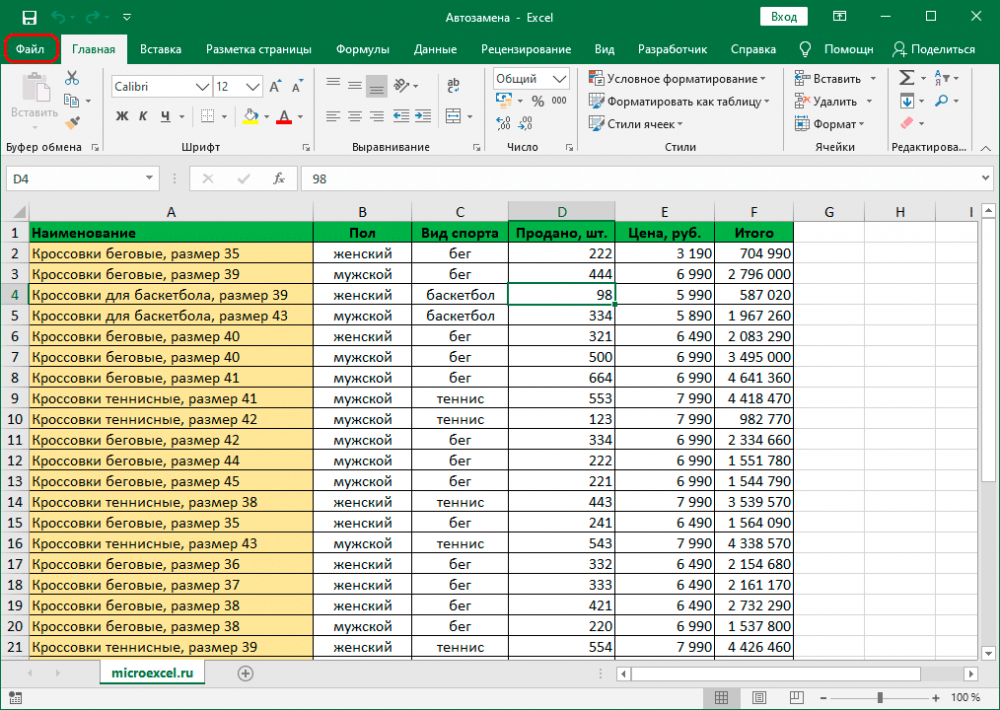1000x710 pixels.
Task: Open Форматировать как таблицу dropdown
Action: coord(679,101)
